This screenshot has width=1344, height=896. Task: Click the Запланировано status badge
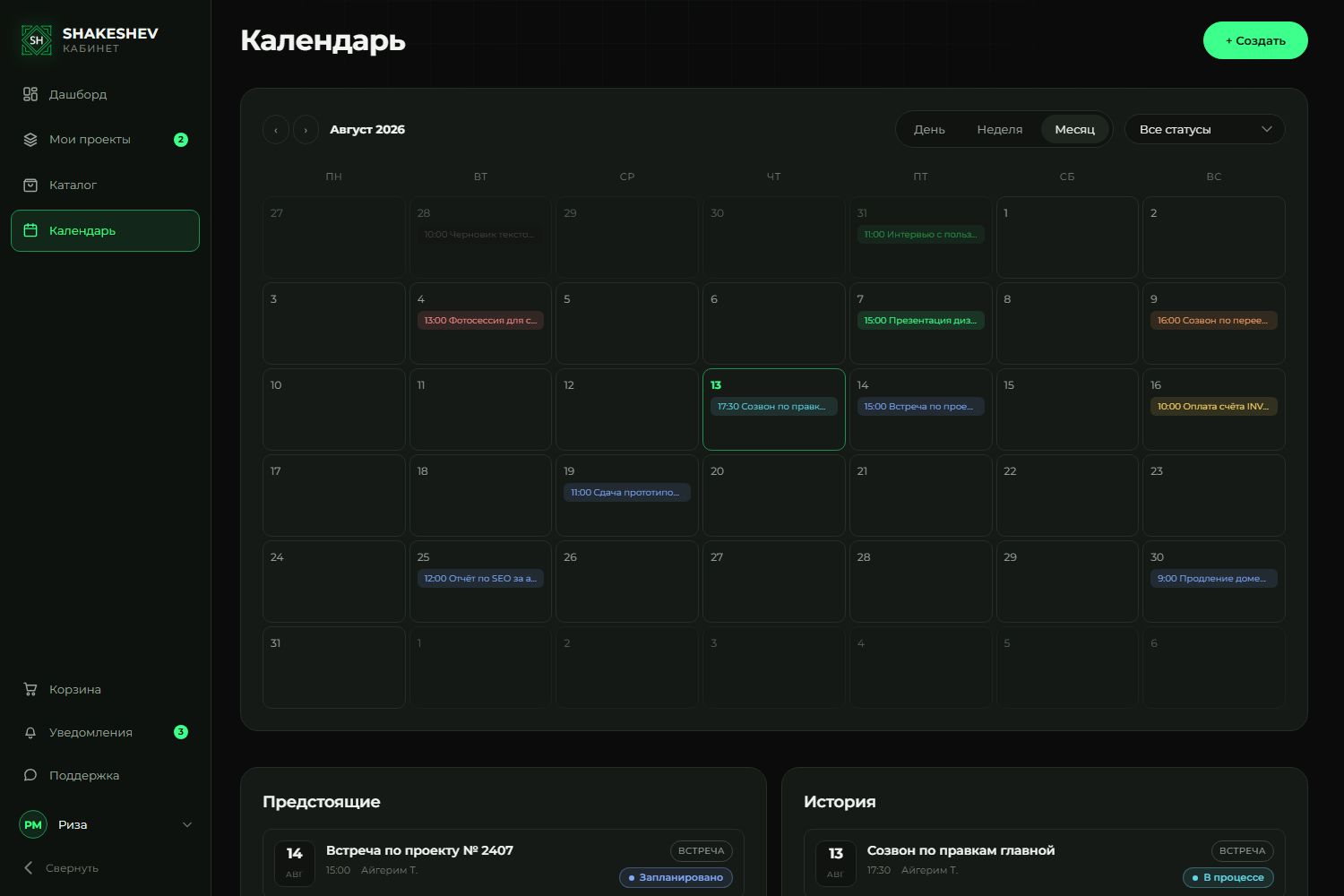(x=676, y=877)
